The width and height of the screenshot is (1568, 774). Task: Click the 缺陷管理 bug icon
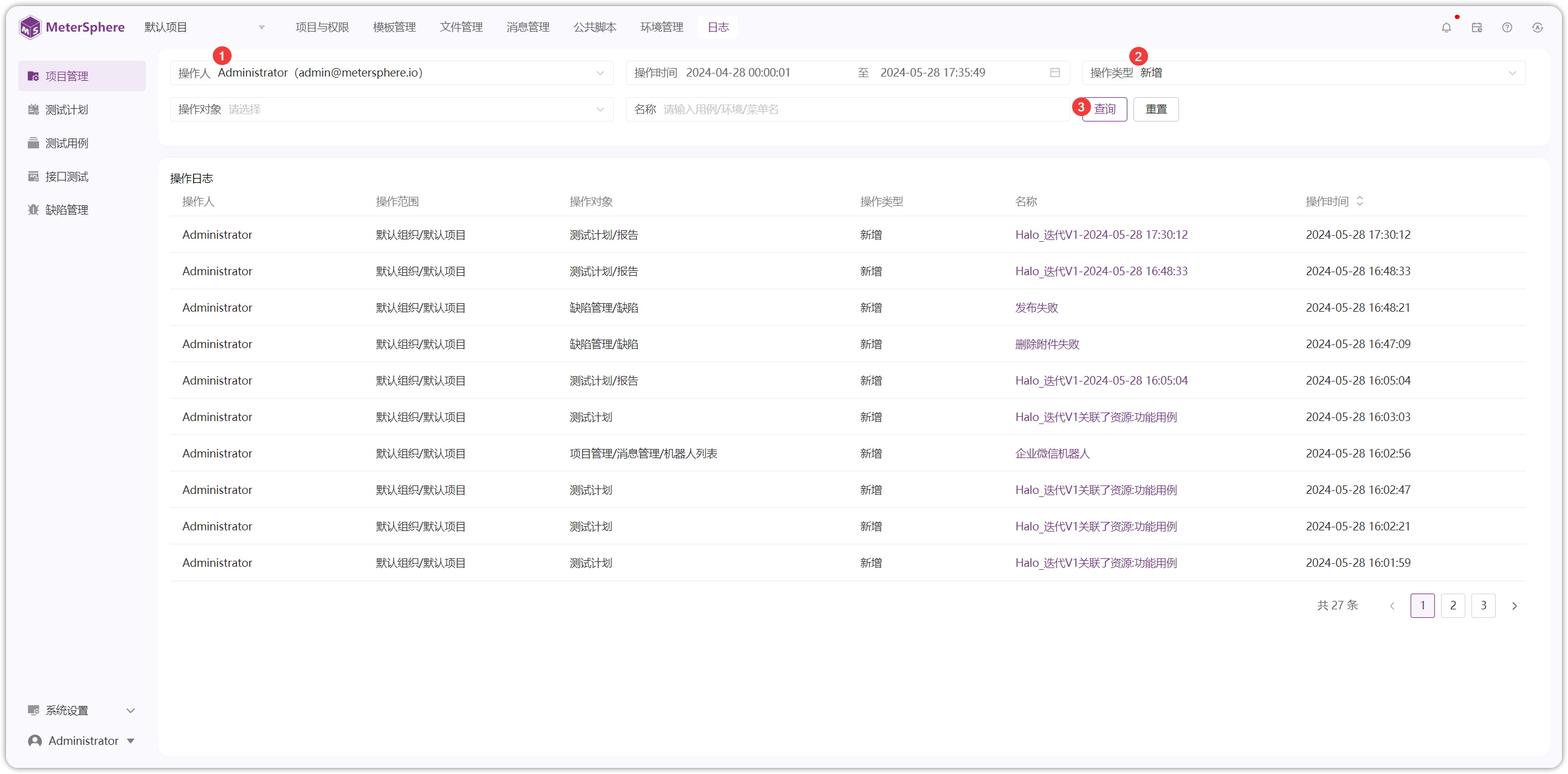point(33,210)
